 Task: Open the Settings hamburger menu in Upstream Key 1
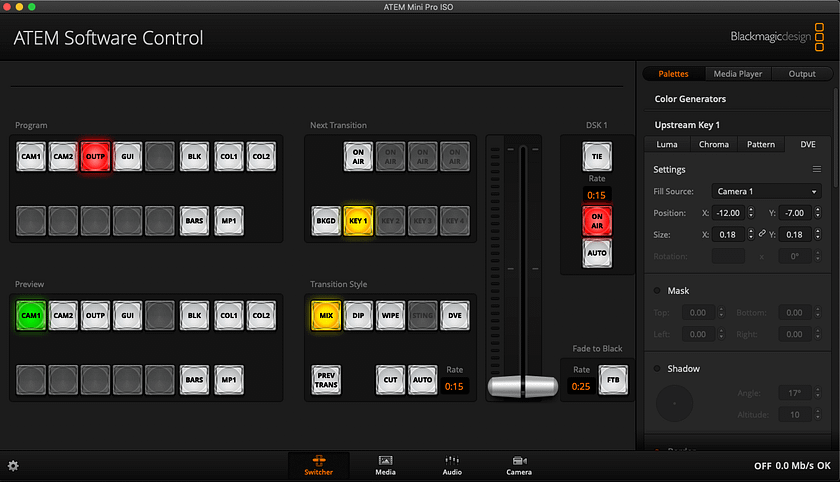click(816, 169)
